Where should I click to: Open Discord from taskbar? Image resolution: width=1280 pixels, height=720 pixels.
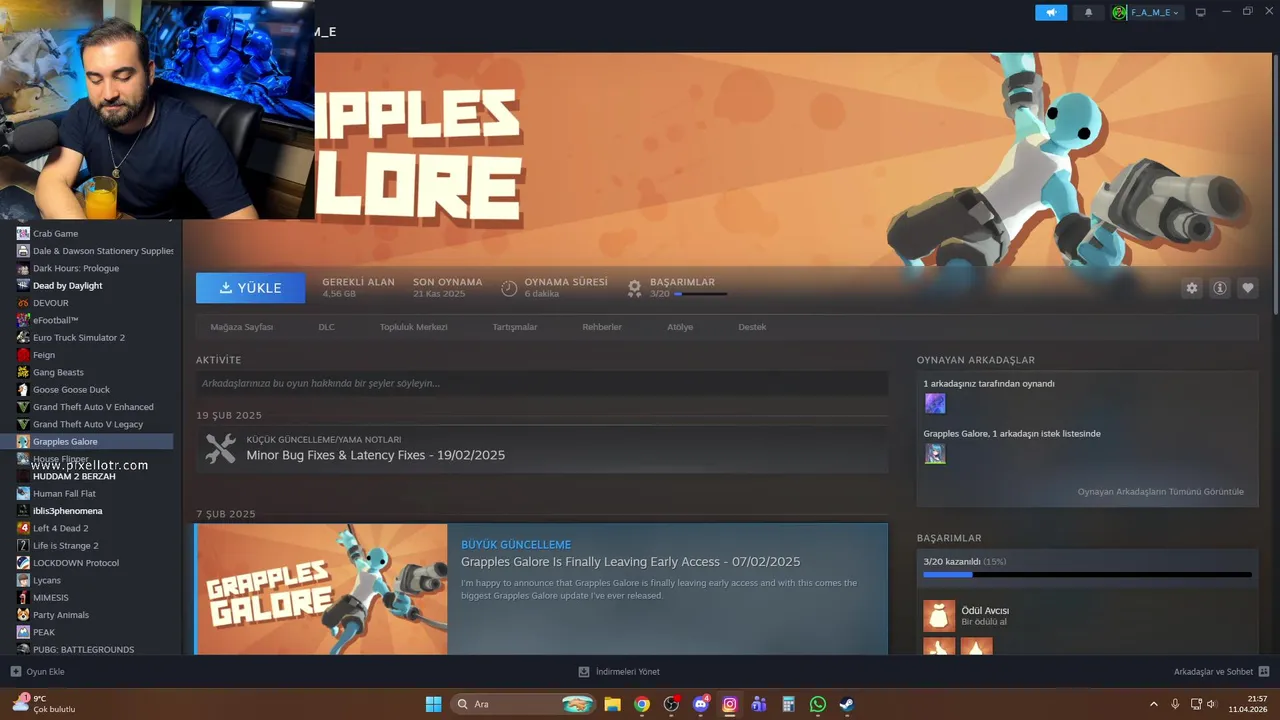point(700,704)
